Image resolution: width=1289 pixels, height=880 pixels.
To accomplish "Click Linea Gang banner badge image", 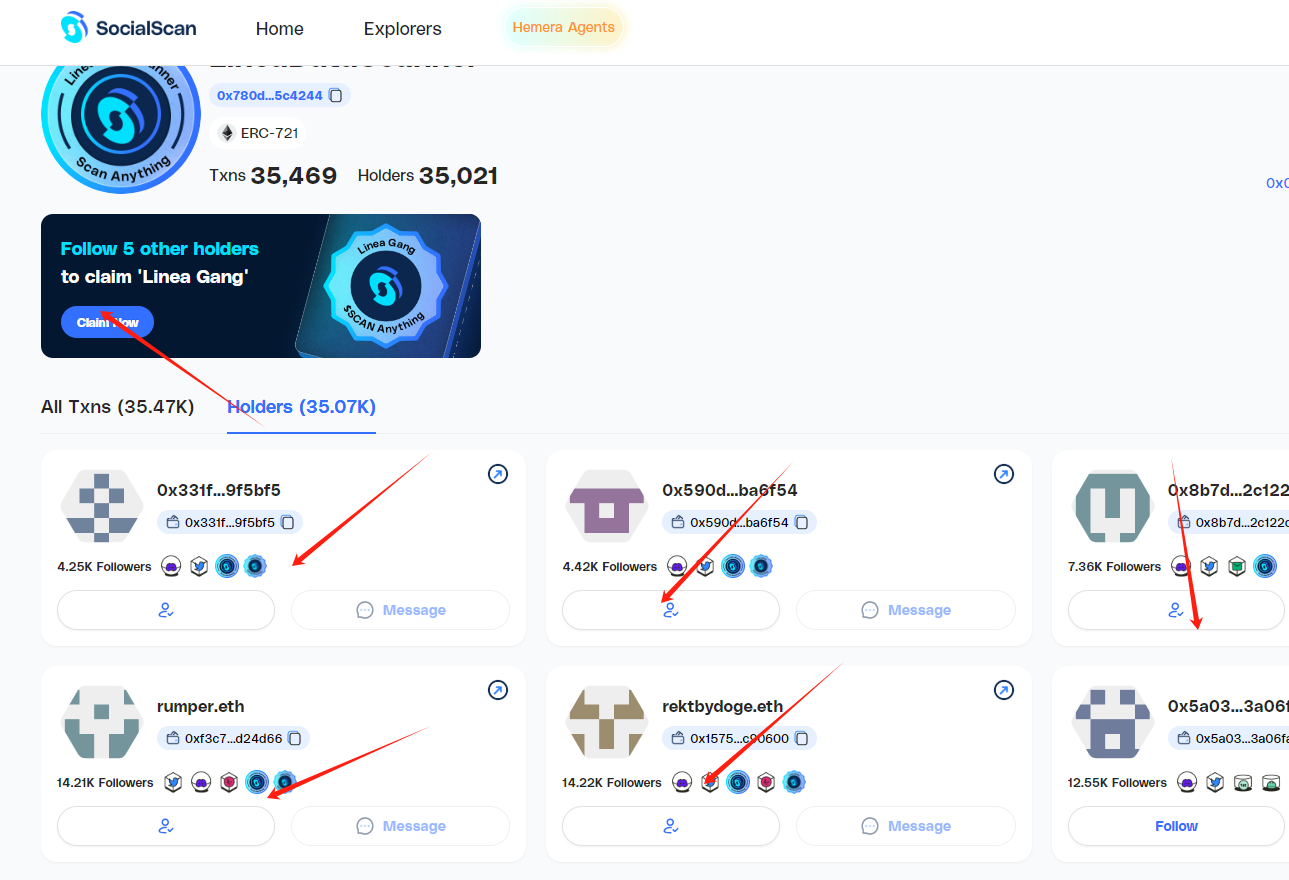I will [x=387, y=286].
